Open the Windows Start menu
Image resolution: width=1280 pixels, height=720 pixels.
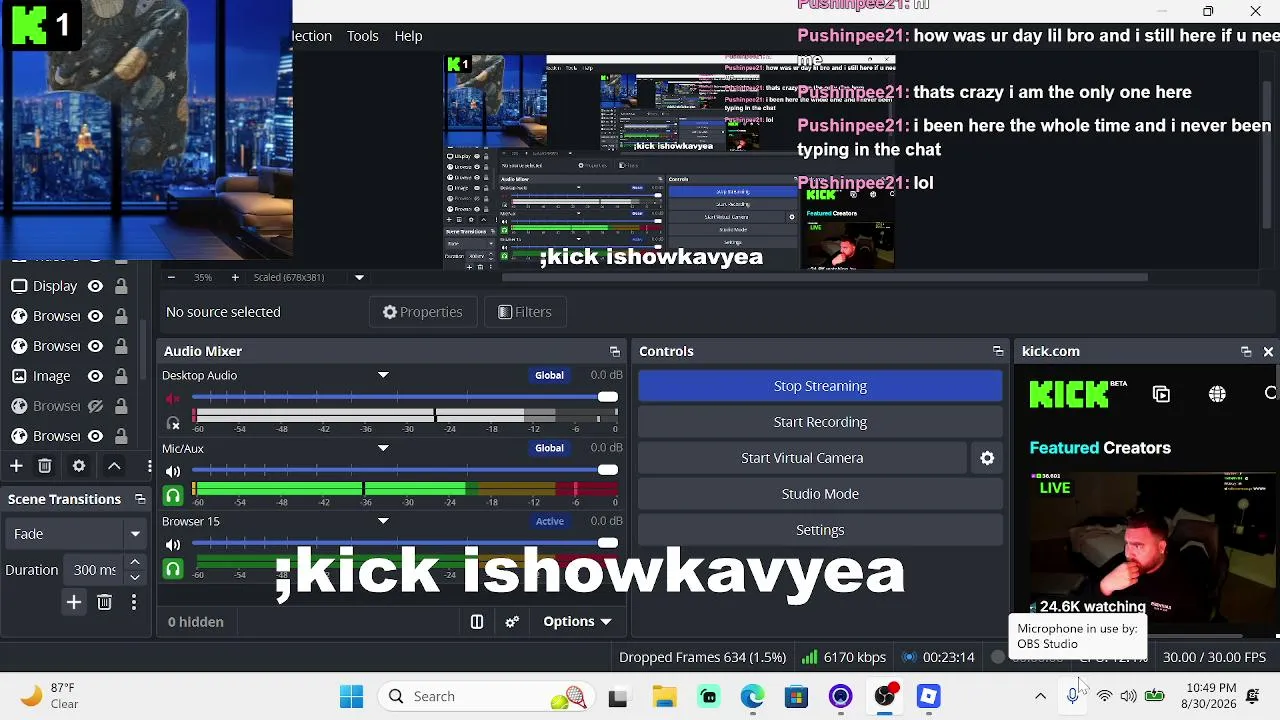[x=351, y=696]
